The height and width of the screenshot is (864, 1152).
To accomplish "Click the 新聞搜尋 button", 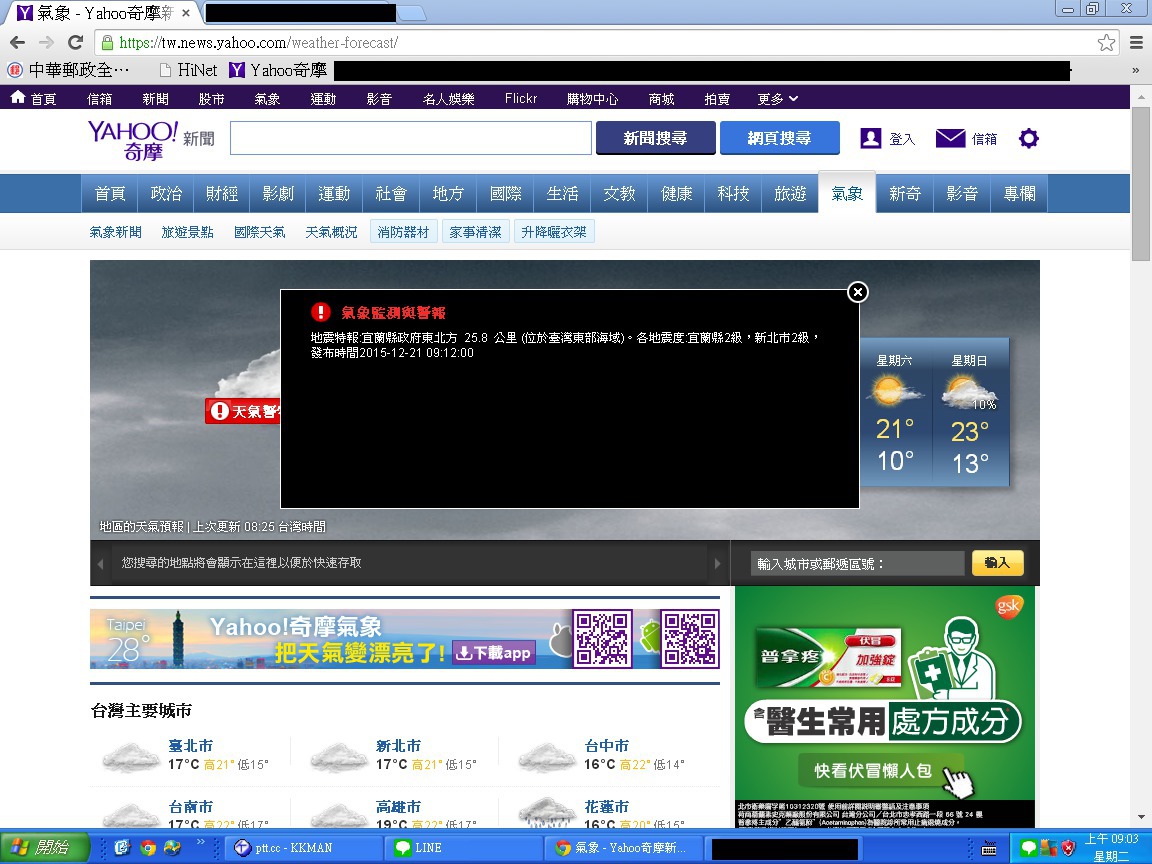I will point(655,138).
